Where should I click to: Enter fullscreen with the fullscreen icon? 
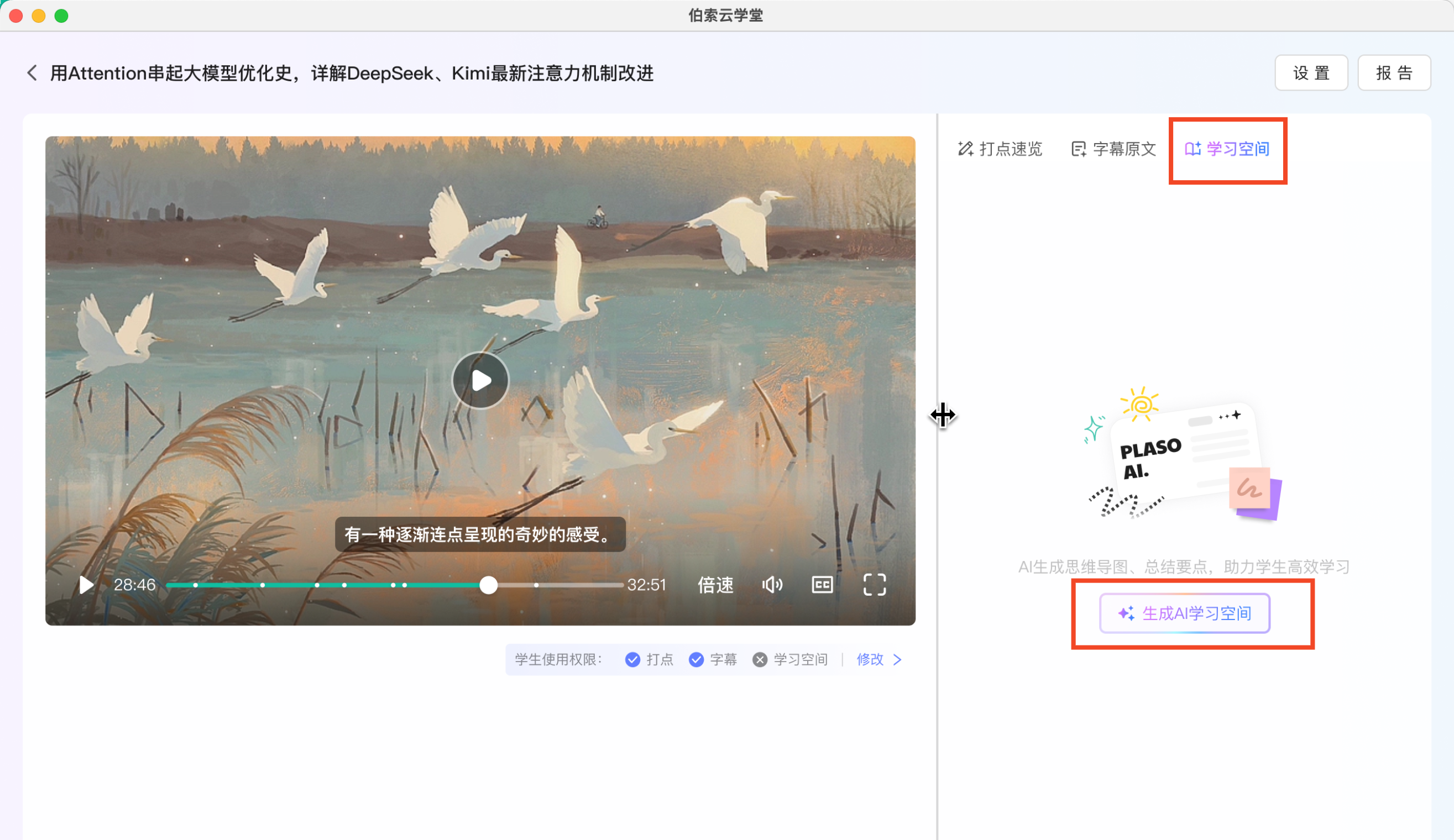pos(875,585)
